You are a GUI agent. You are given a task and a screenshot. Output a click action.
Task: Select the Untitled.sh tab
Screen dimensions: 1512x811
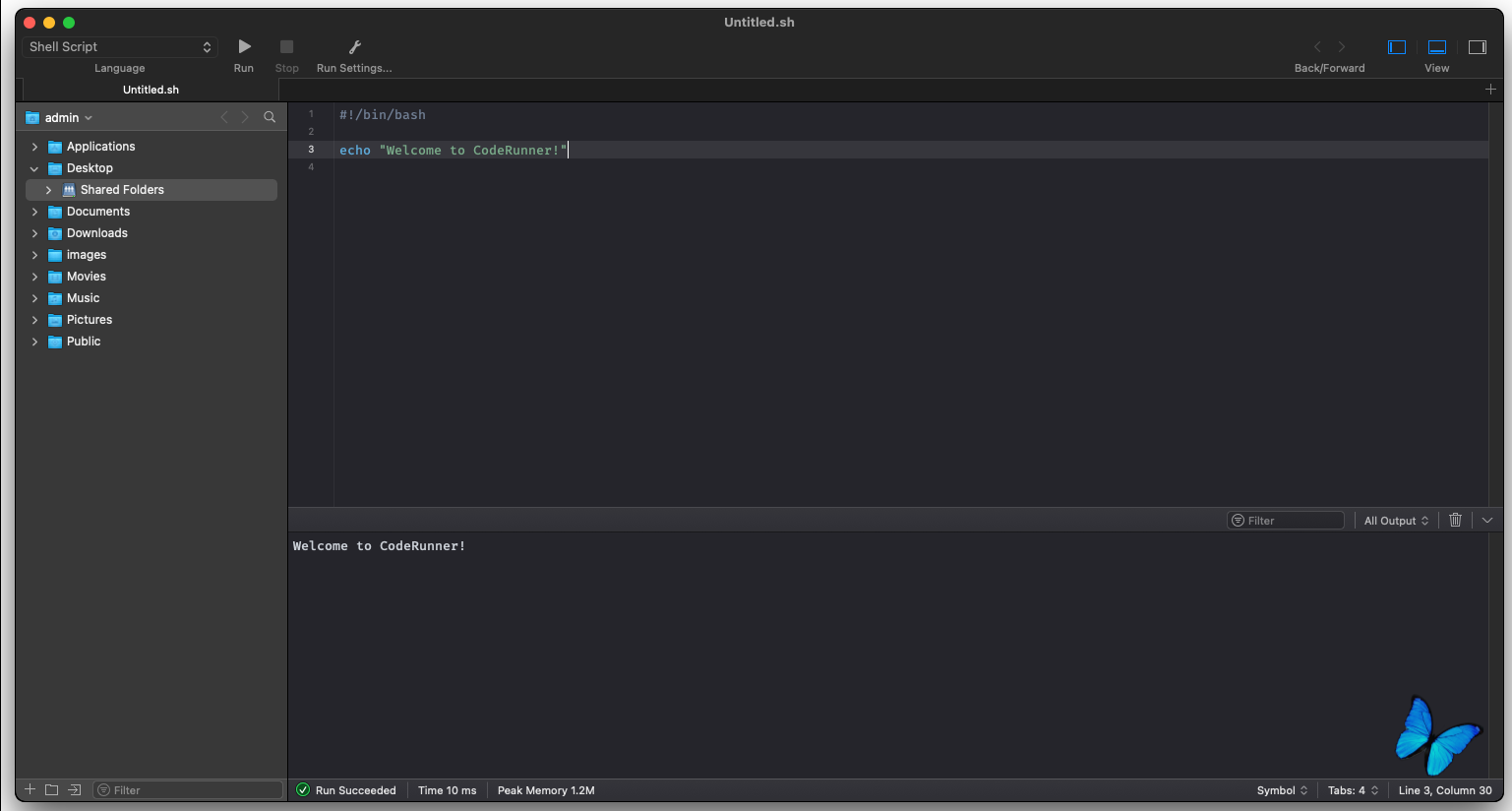151,90
